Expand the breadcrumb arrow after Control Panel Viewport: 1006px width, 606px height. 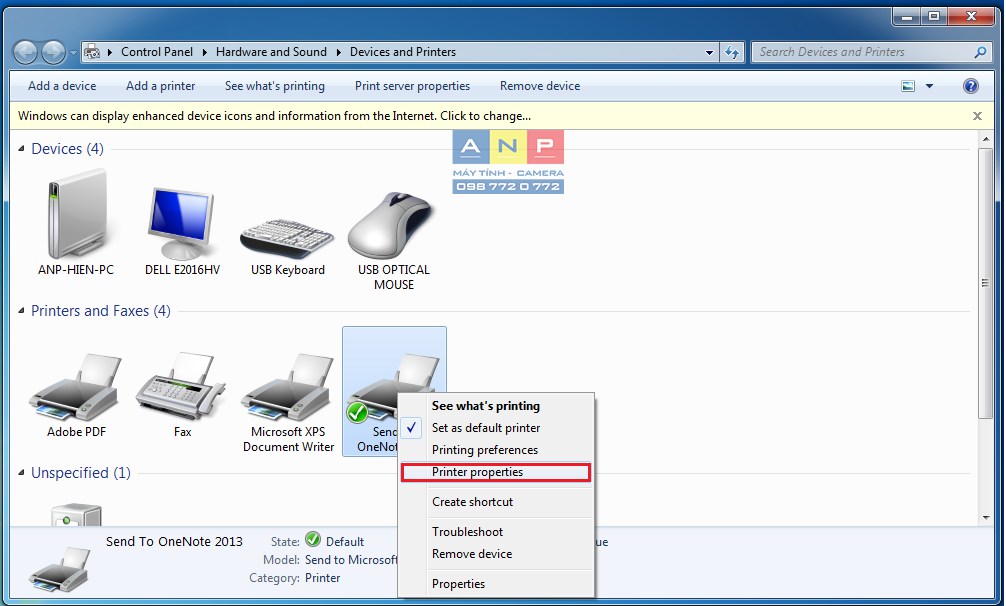click(x=205, y=52)
